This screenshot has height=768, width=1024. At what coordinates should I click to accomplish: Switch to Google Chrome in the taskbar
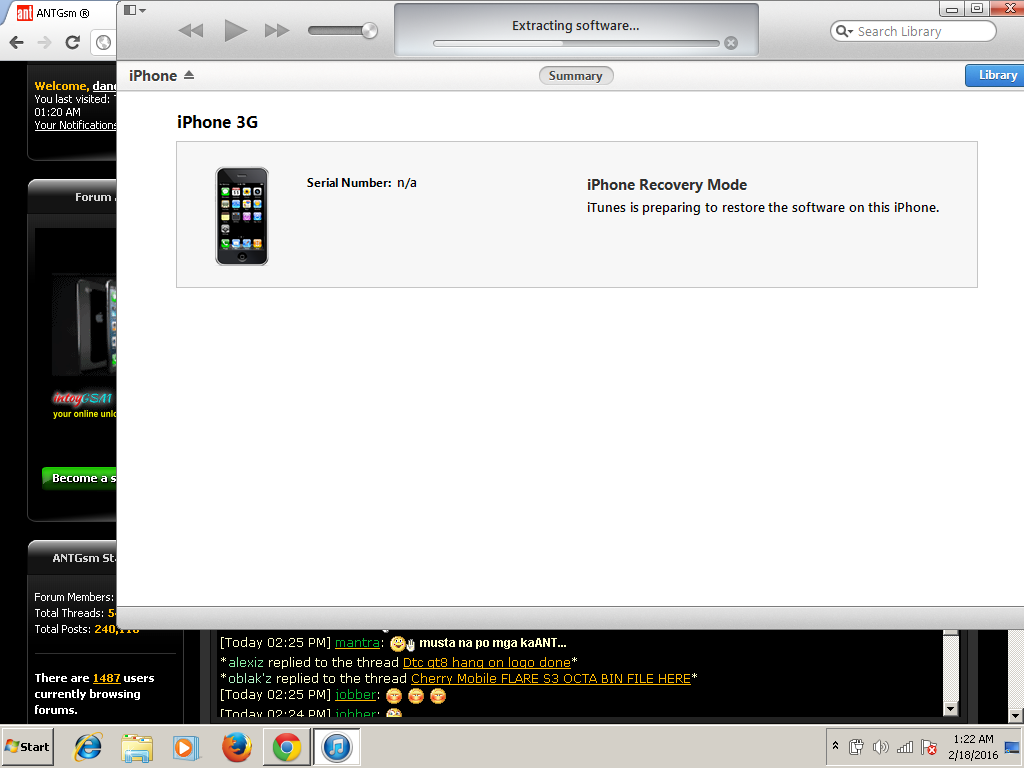click(x=287, y=747)
